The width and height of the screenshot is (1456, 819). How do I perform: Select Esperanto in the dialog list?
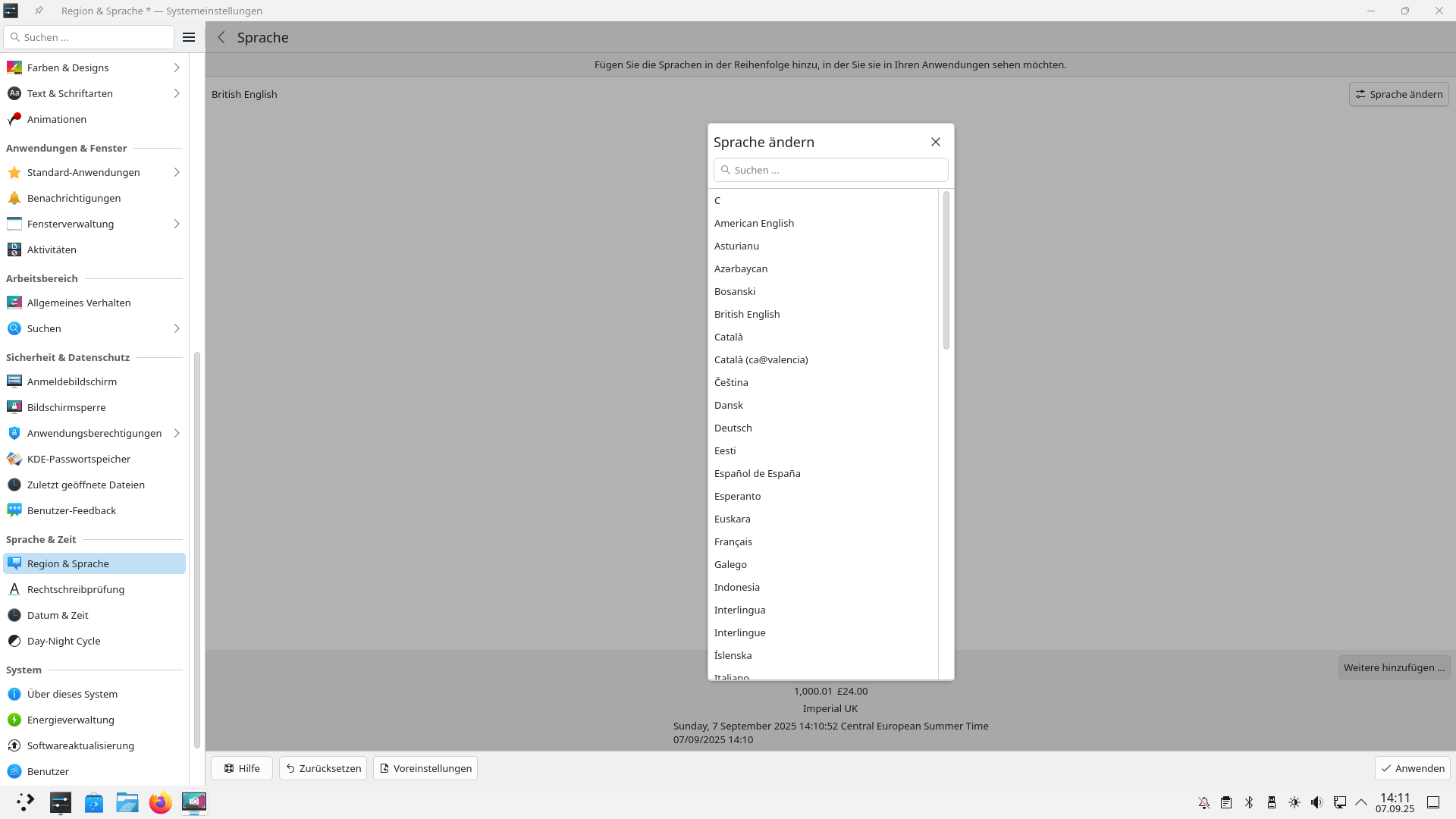823,496
